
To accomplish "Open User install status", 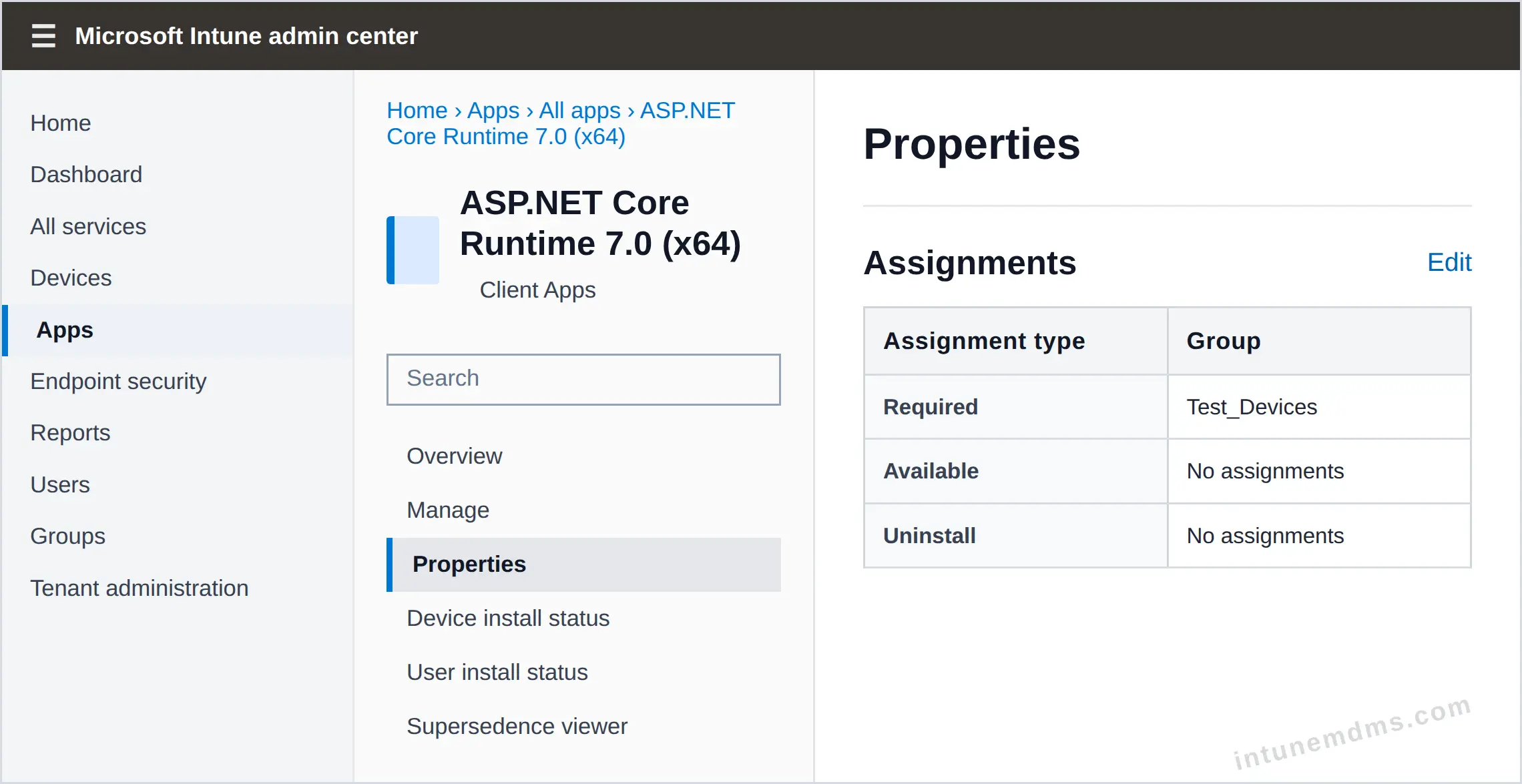I will pos(497,672).
